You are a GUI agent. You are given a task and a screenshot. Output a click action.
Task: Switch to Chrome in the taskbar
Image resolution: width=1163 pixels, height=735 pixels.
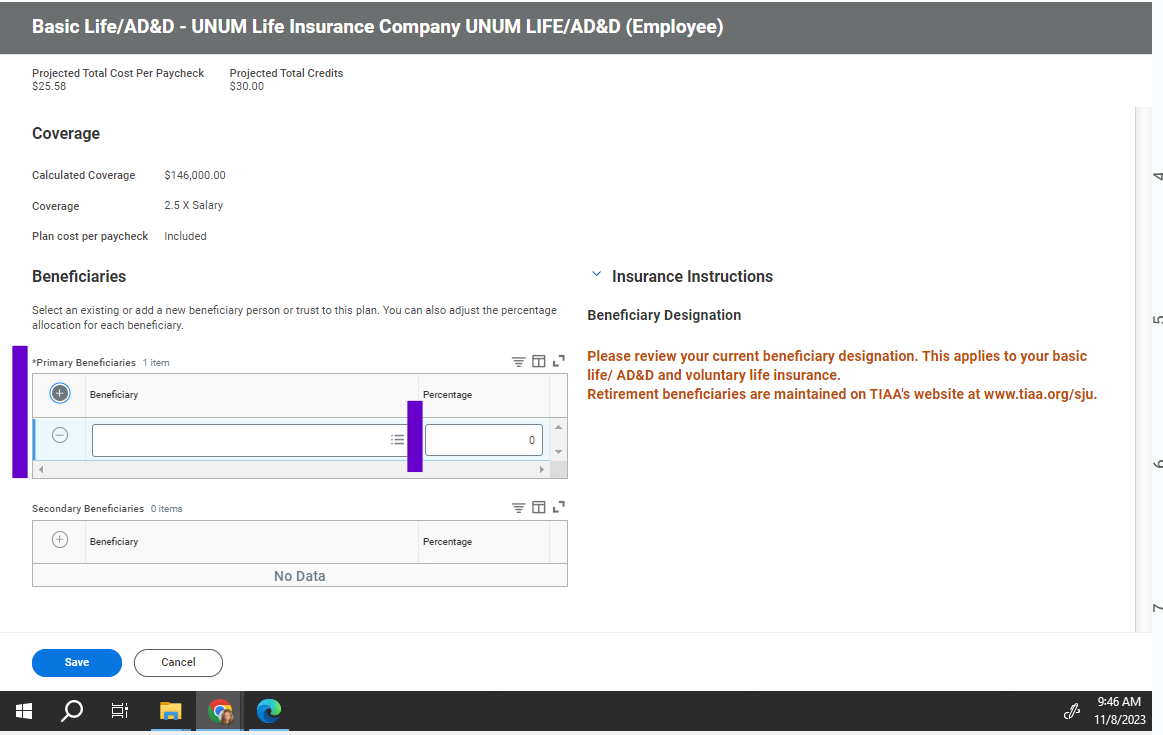click(x=220, y=711)
